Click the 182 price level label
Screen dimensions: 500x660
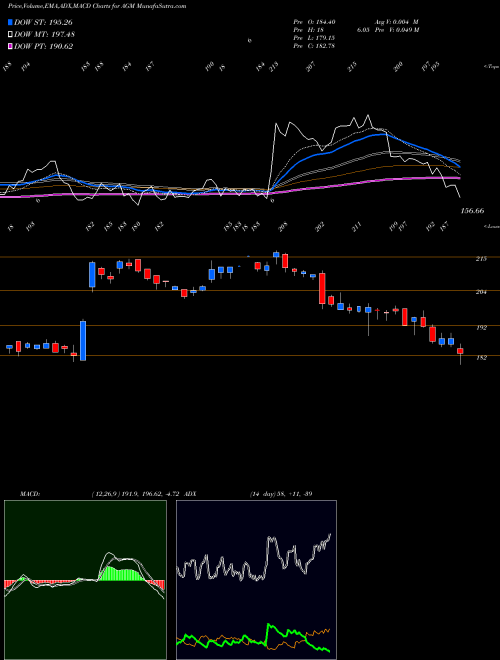coord(481,358)
